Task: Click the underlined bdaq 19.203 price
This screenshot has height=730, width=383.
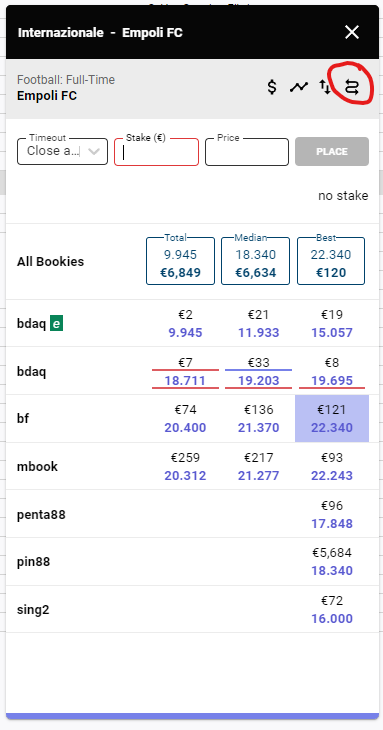Action: 258,380
